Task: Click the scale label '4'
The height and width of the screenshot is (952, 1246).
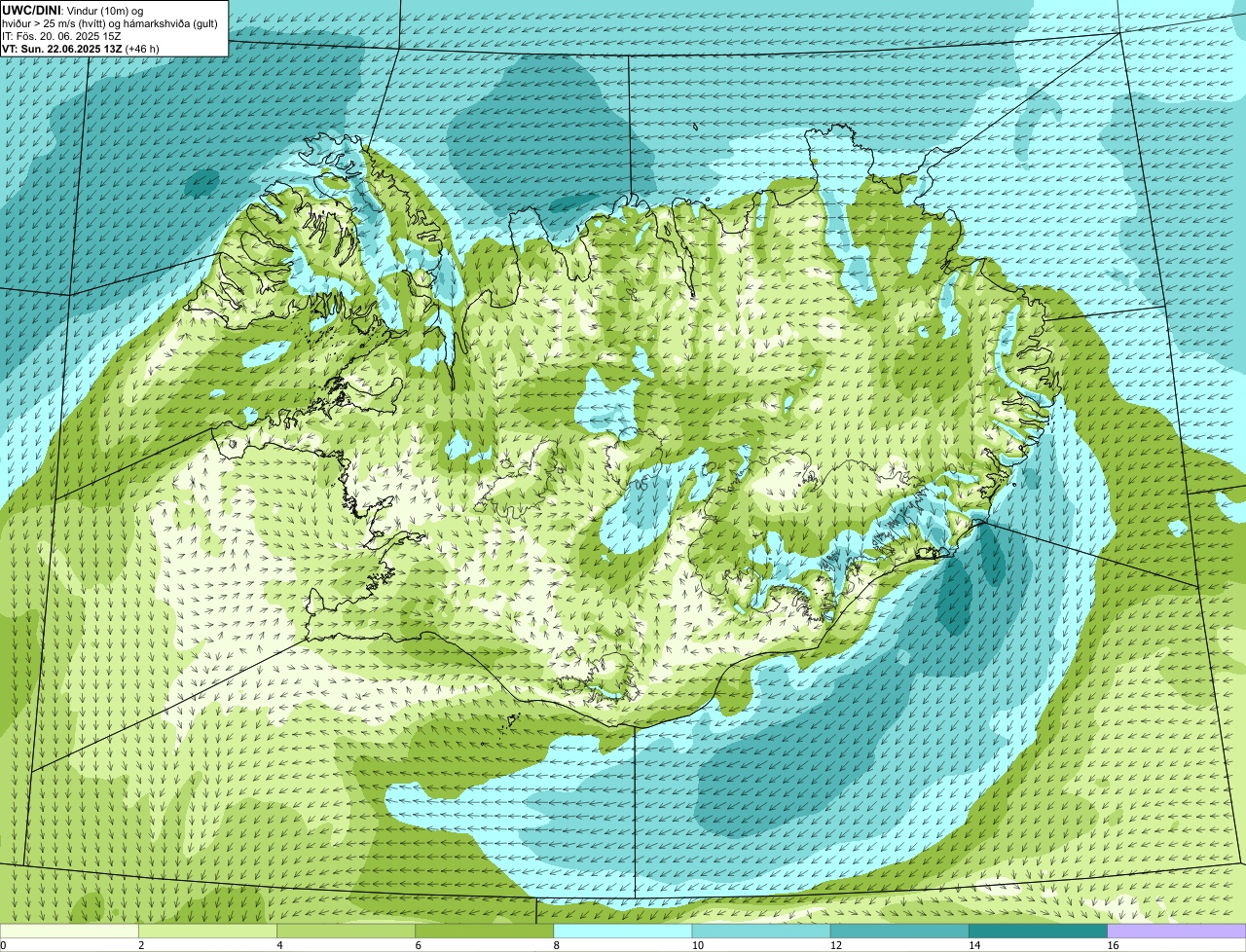Action: pyautogui.click(x=279, y=945)
